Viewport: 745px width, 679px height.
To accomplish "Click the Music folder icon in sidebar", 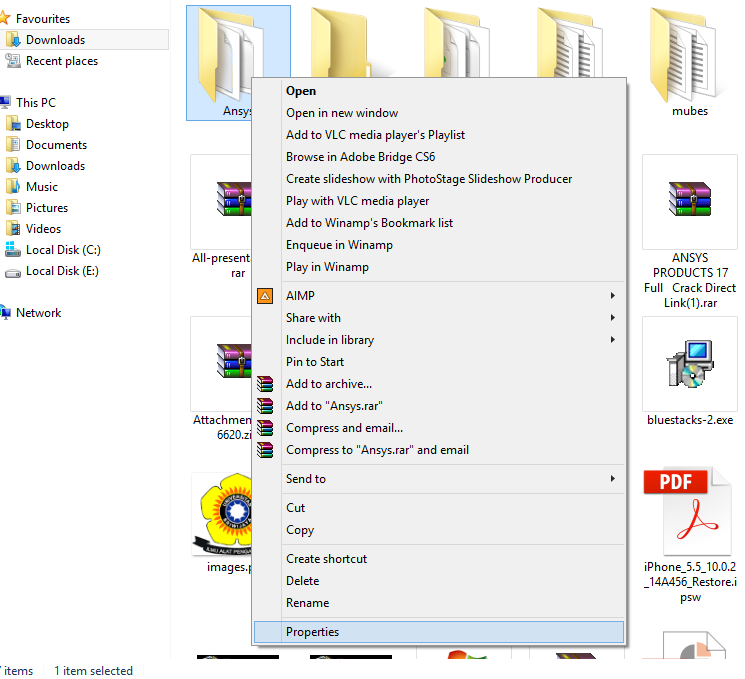I will (13, 187).
